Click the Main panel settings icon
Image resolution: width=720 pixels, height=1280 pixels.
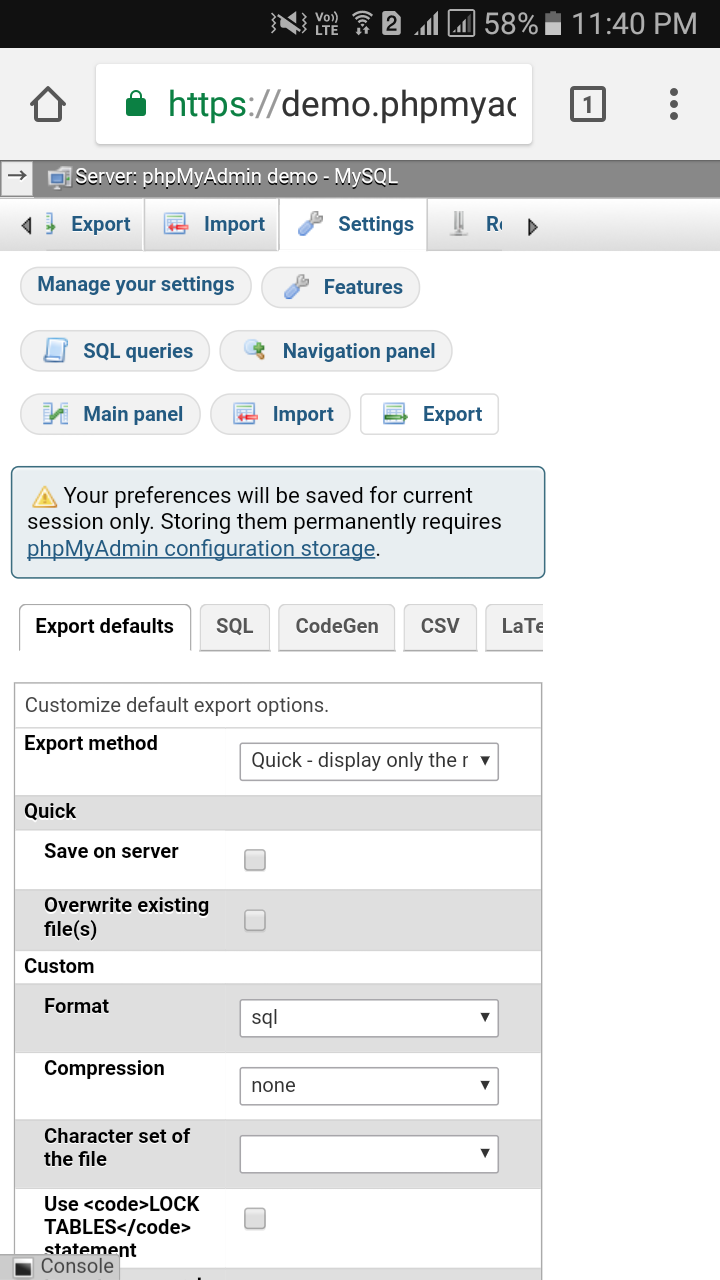coord(57,414)
